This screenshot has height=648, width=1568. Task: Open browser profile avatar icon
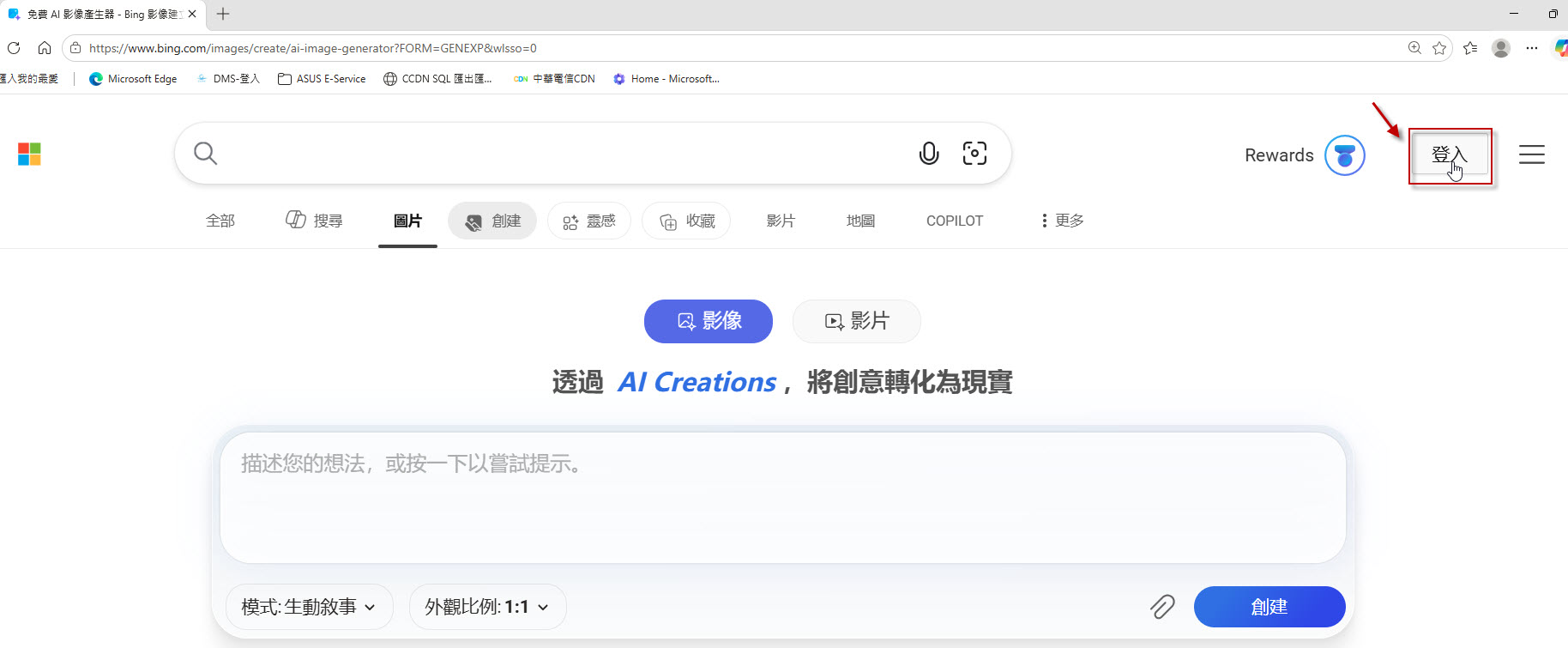pyautogui.click(x=1500, y=48)
